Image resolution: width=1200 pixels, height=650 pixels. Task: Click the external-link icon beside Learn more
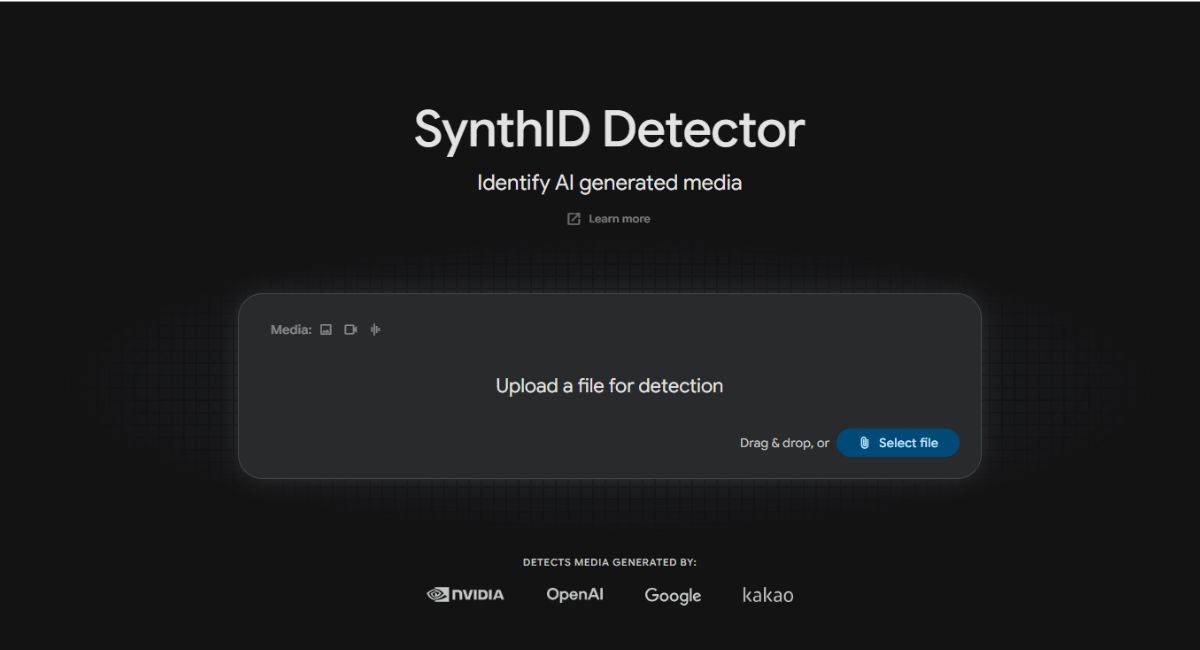click(x=574, y=219)
